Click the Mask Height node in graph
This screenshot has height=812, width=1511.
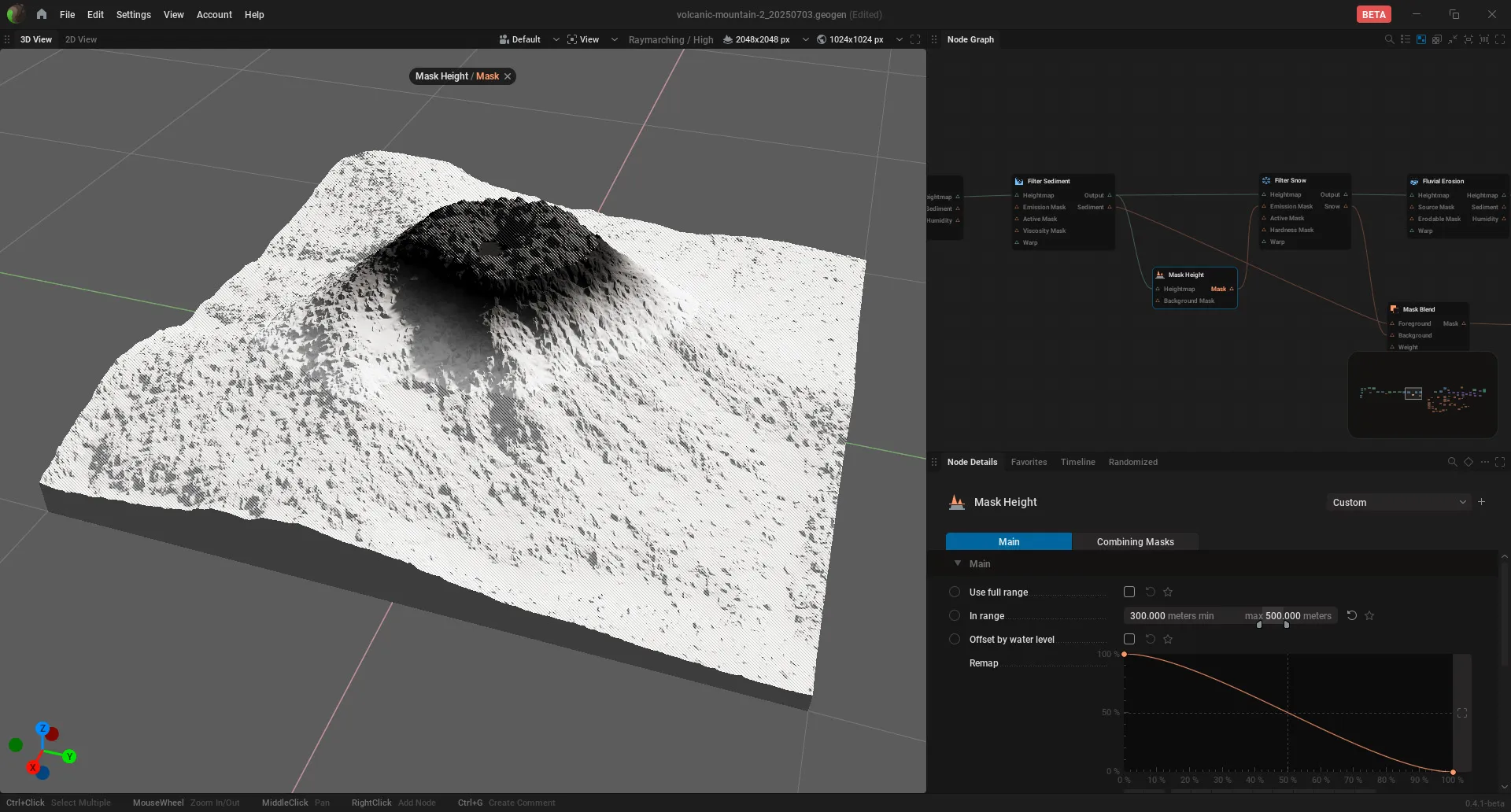1195,287
